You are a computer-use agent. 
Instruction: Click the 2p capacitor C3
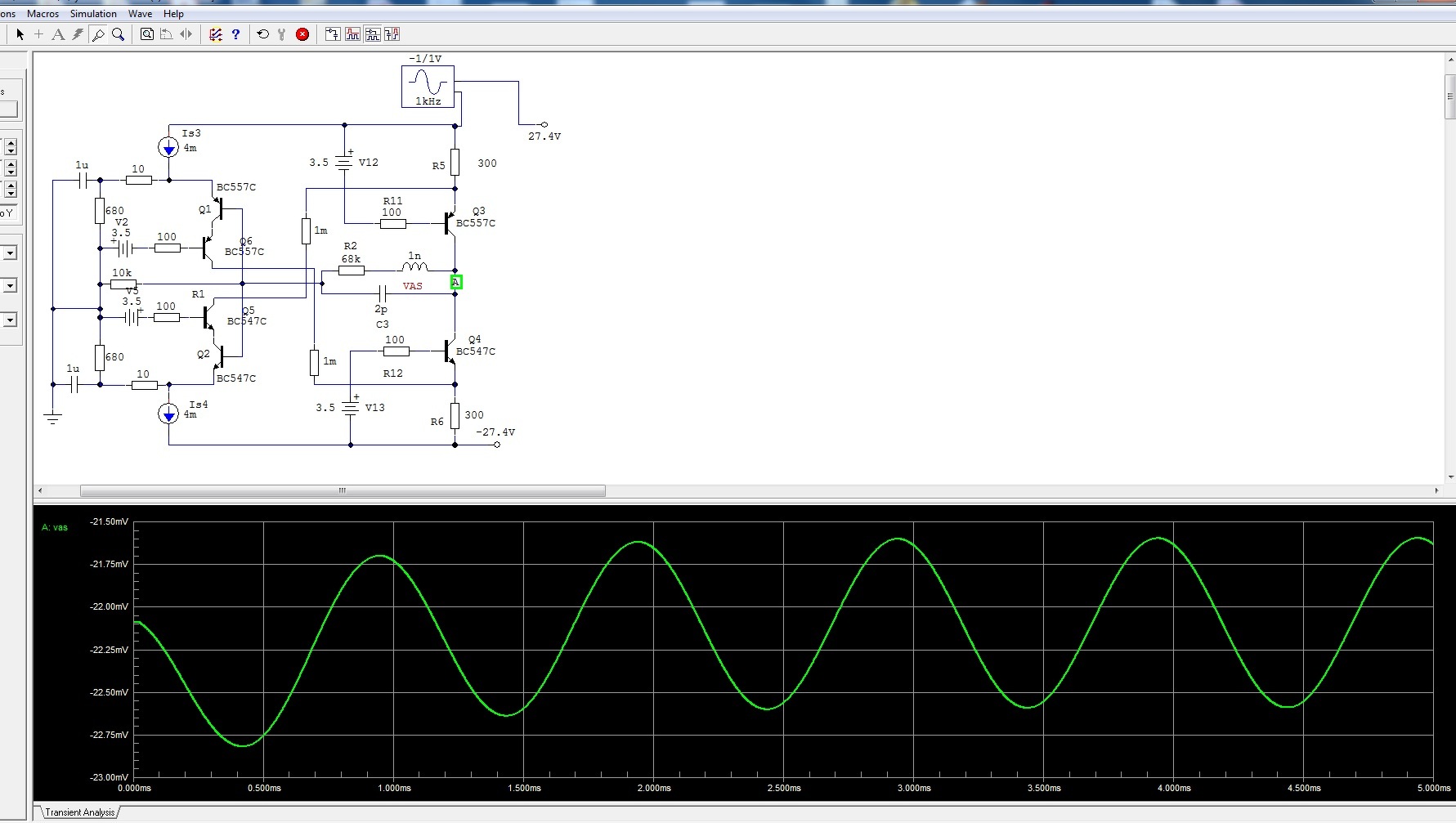[382, 293]
